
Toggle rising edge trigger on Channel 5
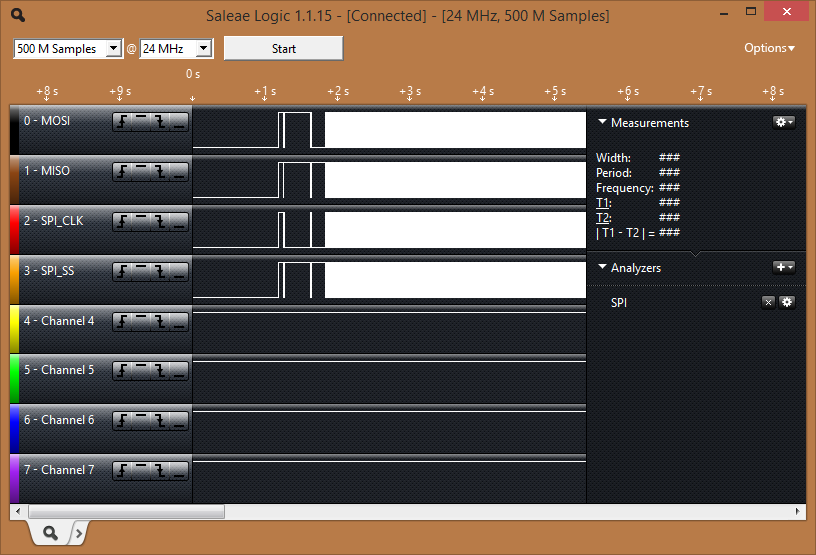tap(123, 371)
